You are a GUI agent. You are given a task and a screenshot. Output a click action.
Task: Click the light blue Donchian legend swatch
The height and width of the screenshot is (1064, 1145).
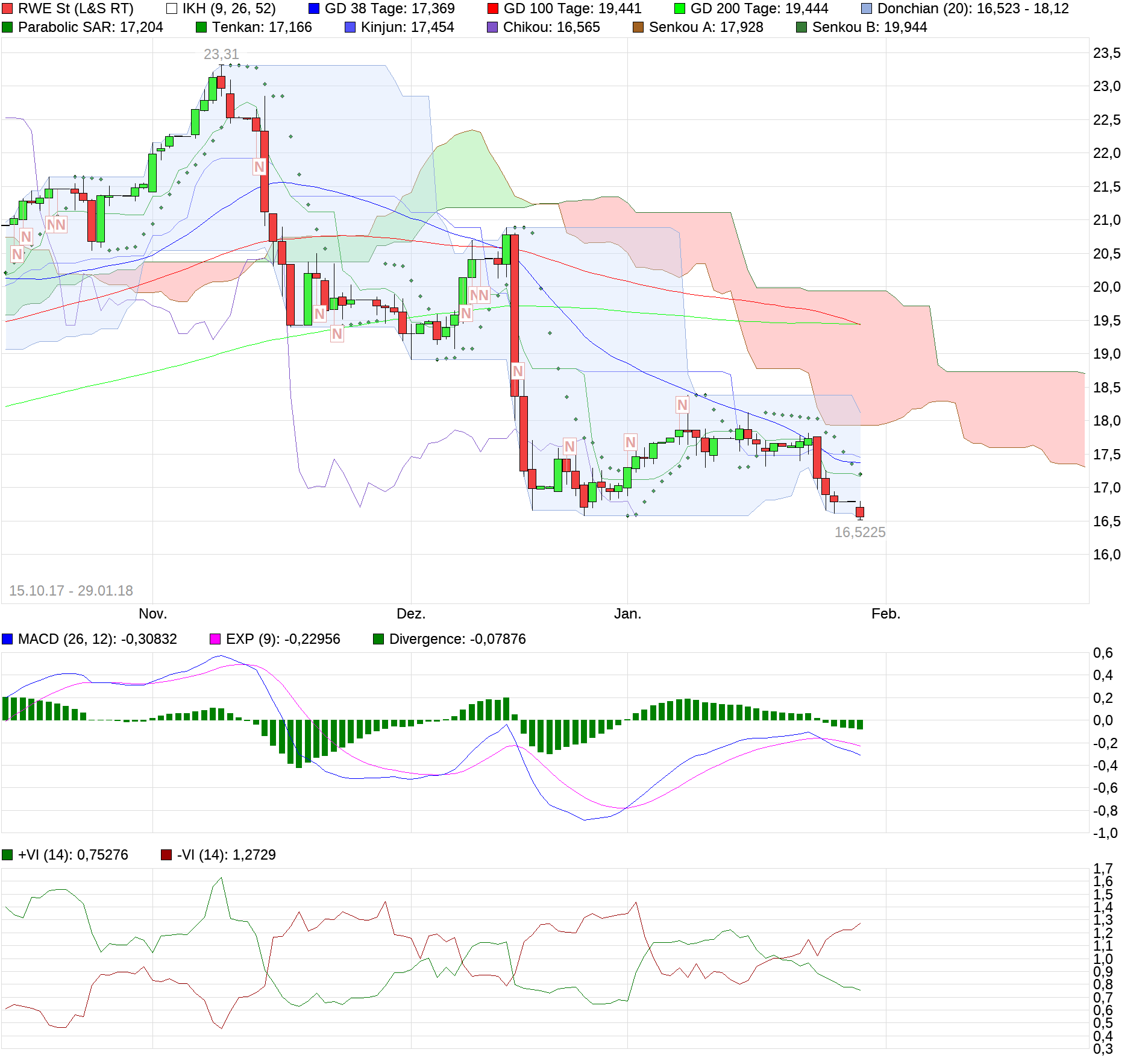coord(867,8)
